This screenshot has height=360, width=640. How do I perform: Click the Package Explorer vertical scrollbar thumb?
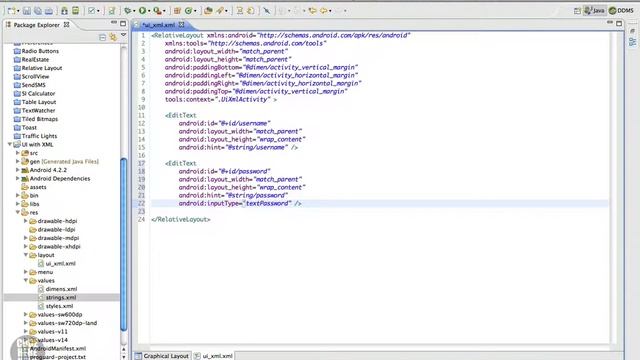124,245
